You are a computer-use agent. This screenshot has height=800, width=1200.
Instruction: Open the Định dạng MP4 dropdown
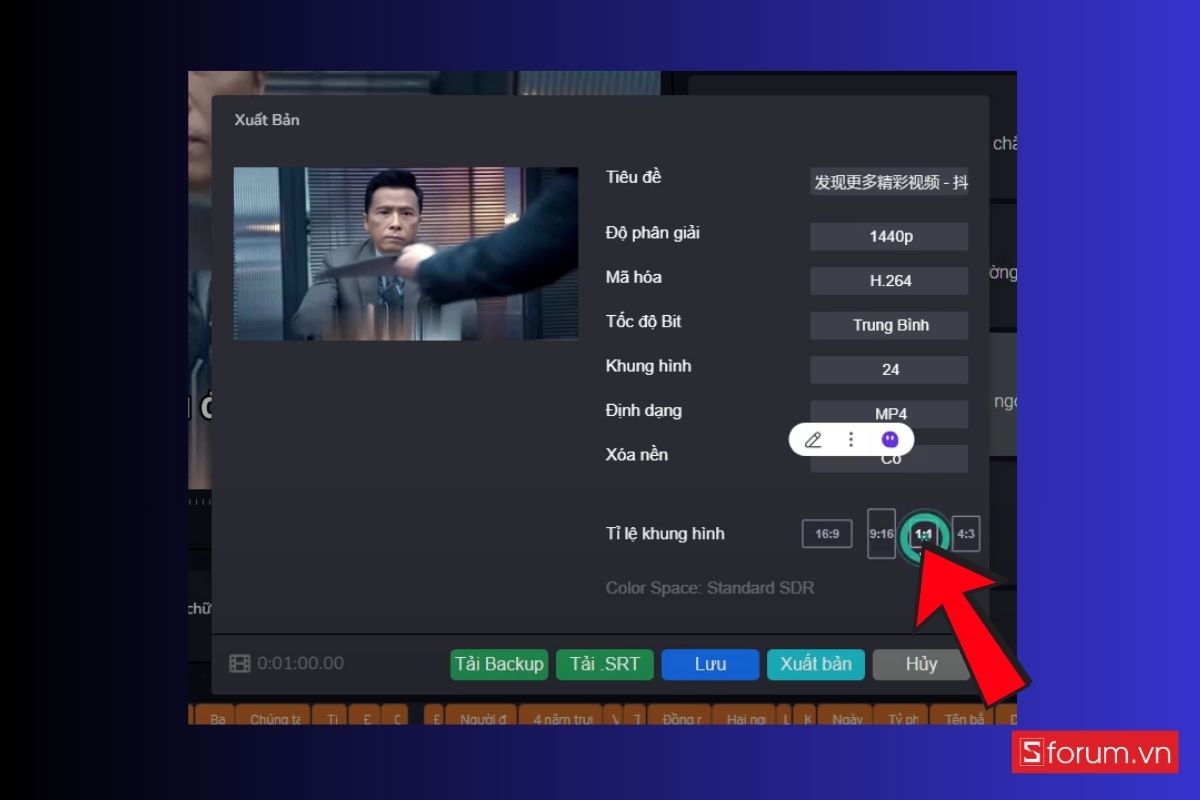(x=889, y=414)
